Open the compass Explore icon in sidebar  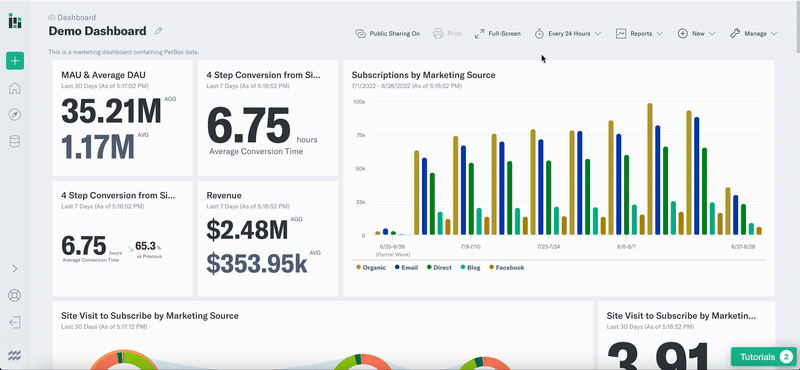click(15, 114)
